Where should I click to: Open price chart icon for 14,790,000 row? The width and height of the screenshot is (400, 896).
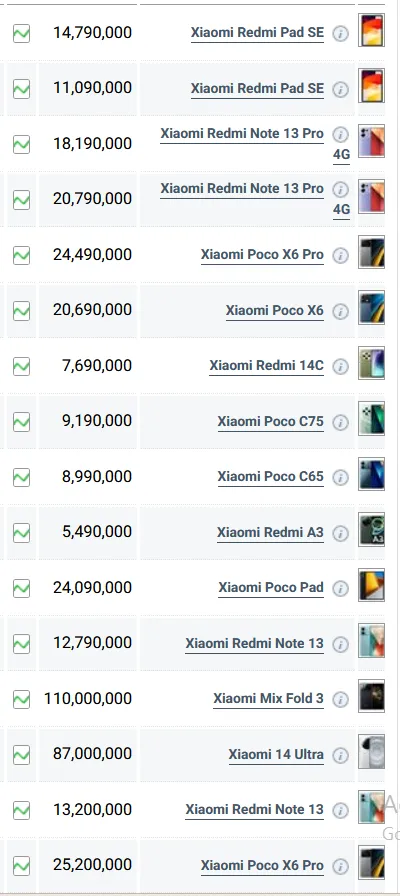[21, 33]
